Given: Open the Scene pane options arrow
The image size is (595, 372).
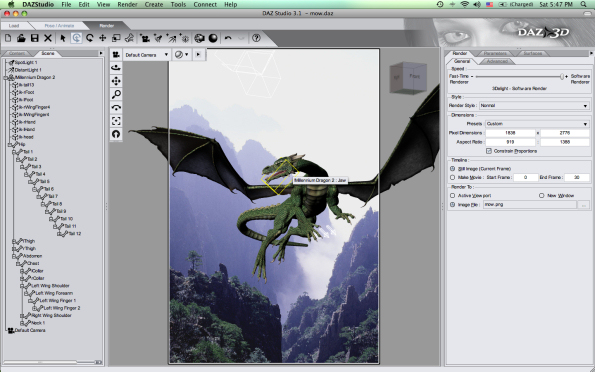Looking at the screenshot, I should 101,53.
